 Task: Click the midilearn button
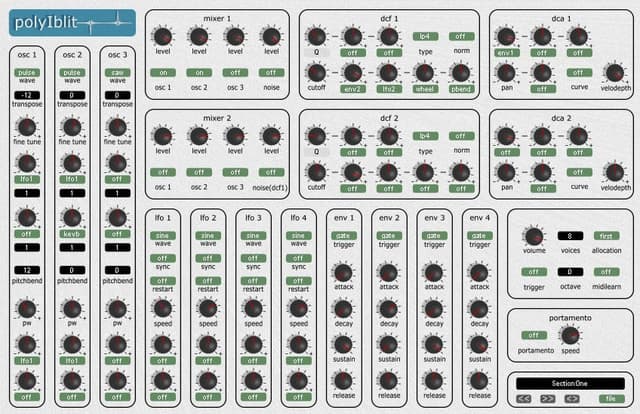coord(603,271)
